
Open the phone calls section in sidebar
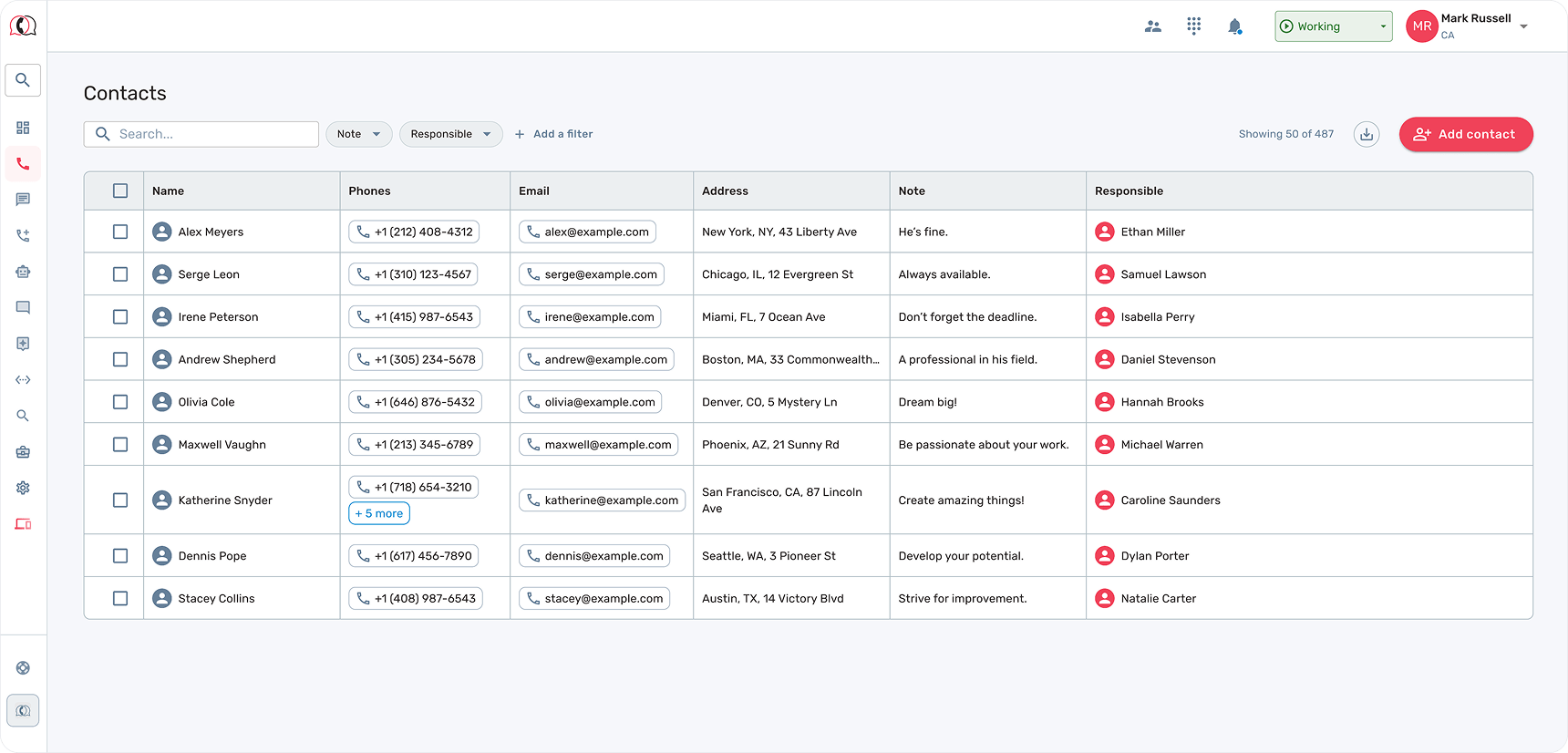click(23, 164)
